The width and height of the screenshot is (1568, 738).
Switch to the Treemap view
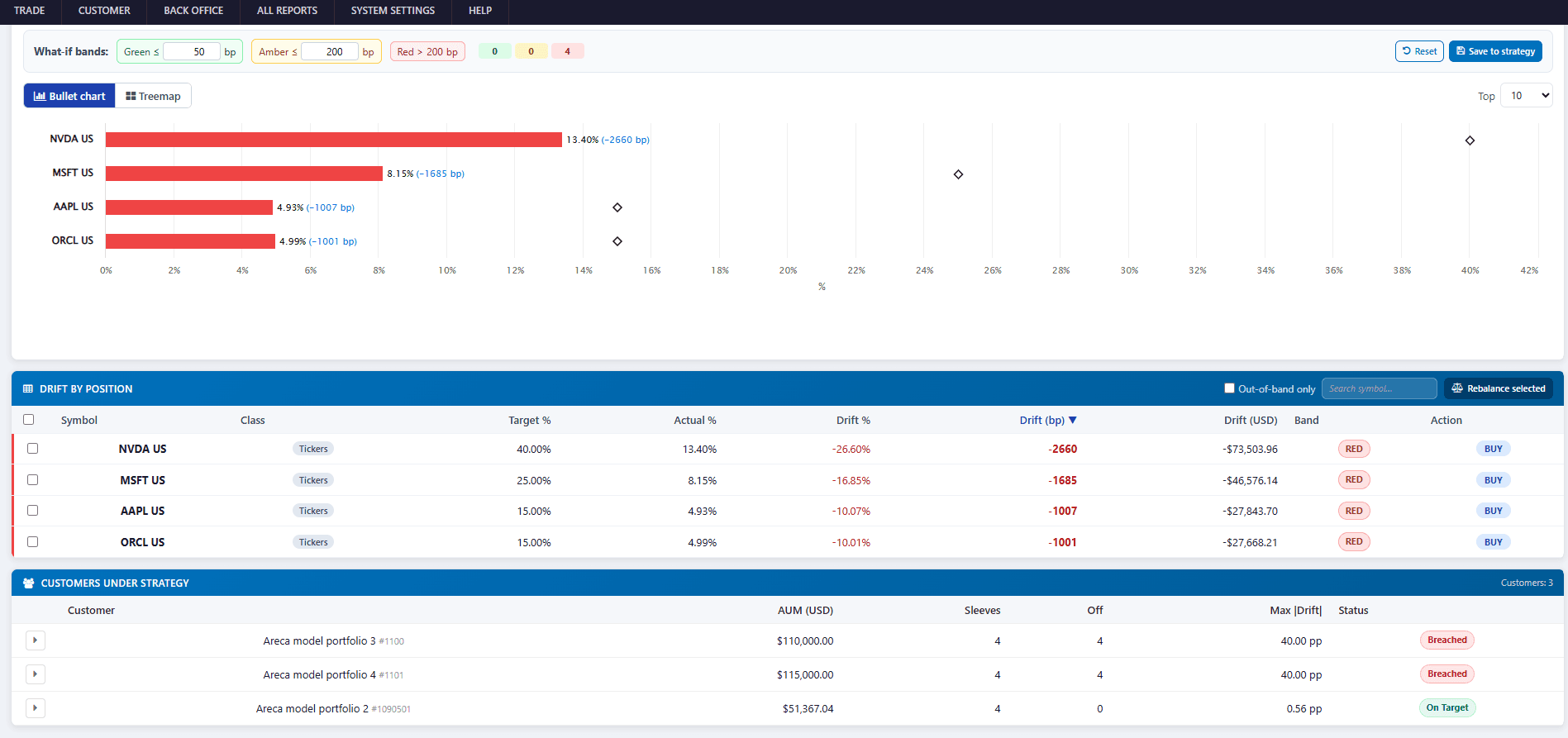153,96
